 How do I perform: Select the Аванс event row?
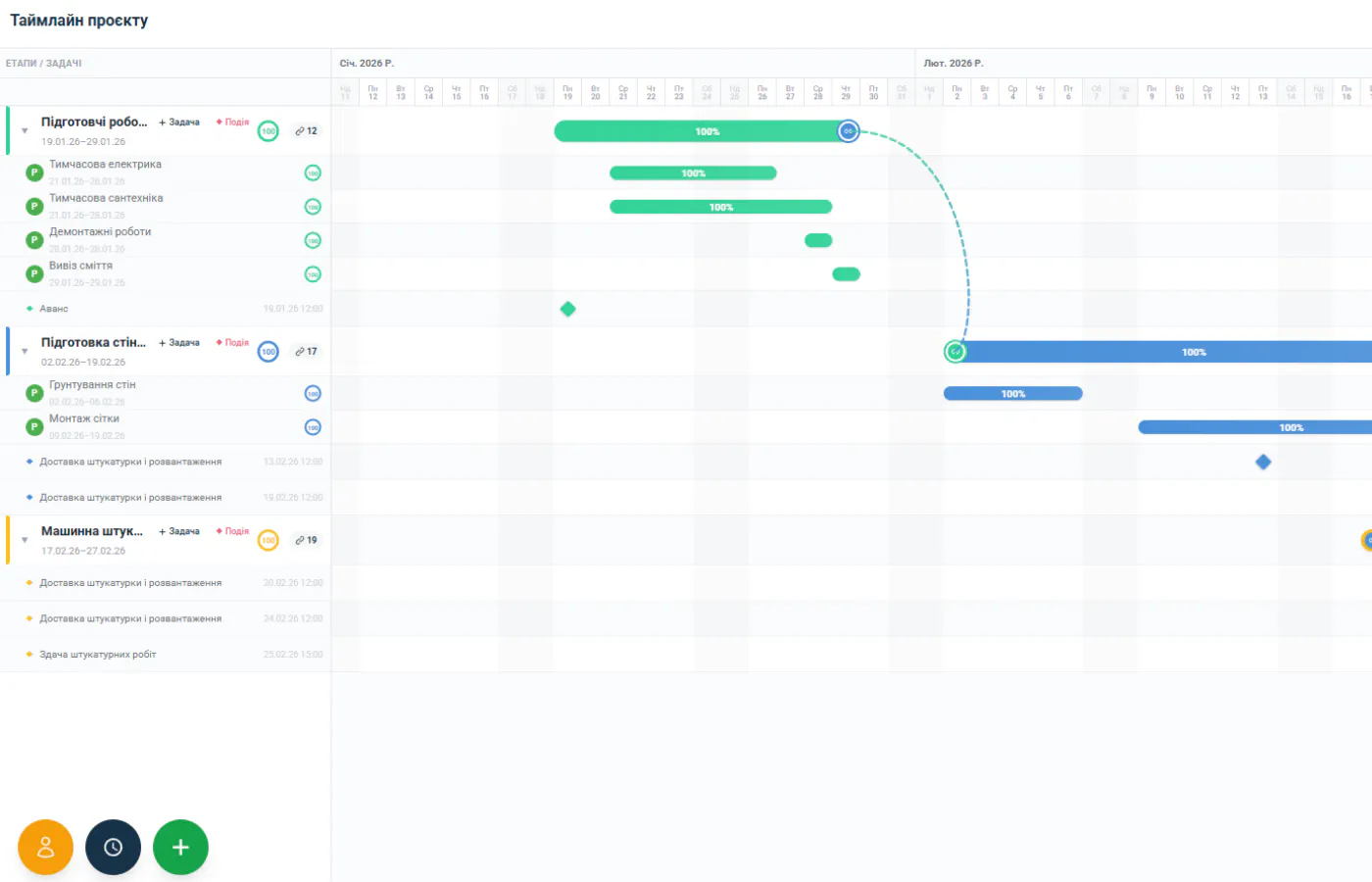(165, 309)
